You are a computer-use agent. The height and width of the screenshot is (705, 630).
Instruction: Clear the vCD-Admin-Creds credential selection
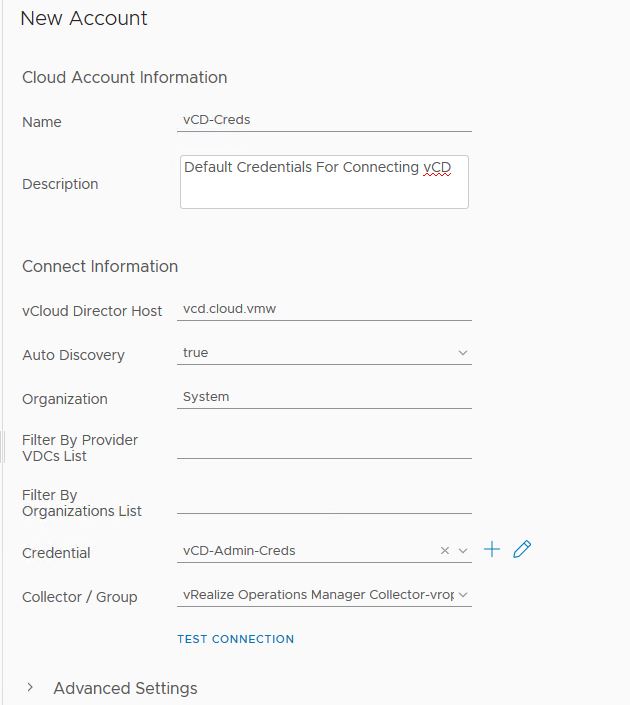pyautogui.click(x=445, y=550)
